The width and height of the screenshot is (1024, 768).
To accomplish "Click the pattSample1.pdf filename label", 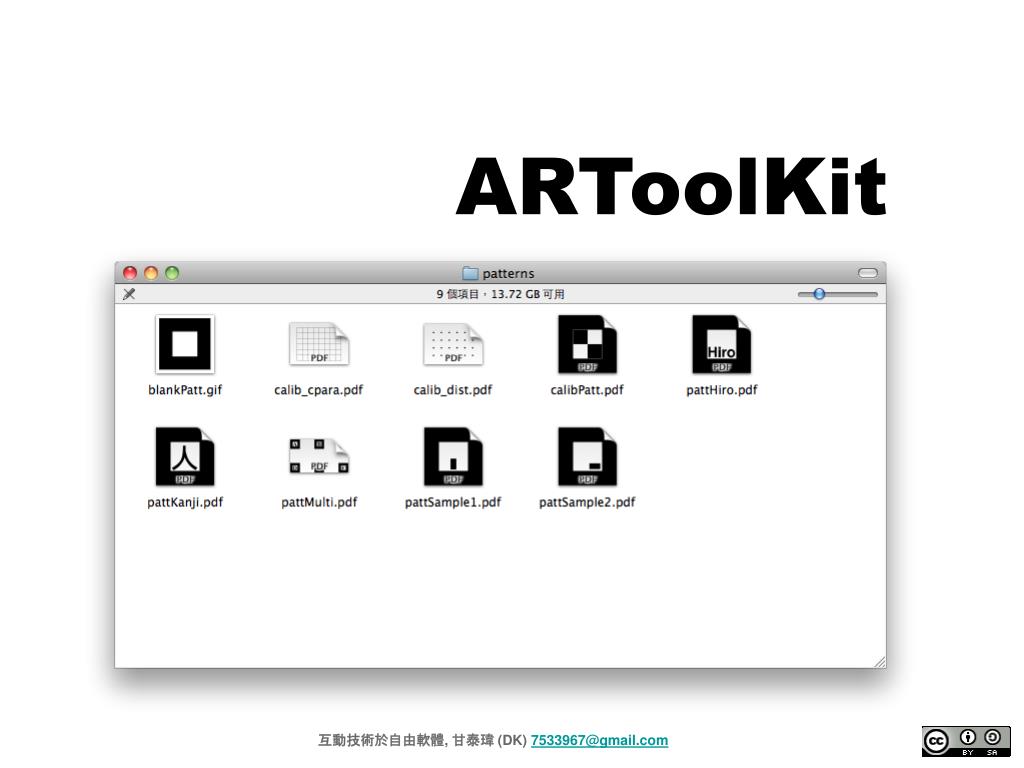I will [453, 502].
